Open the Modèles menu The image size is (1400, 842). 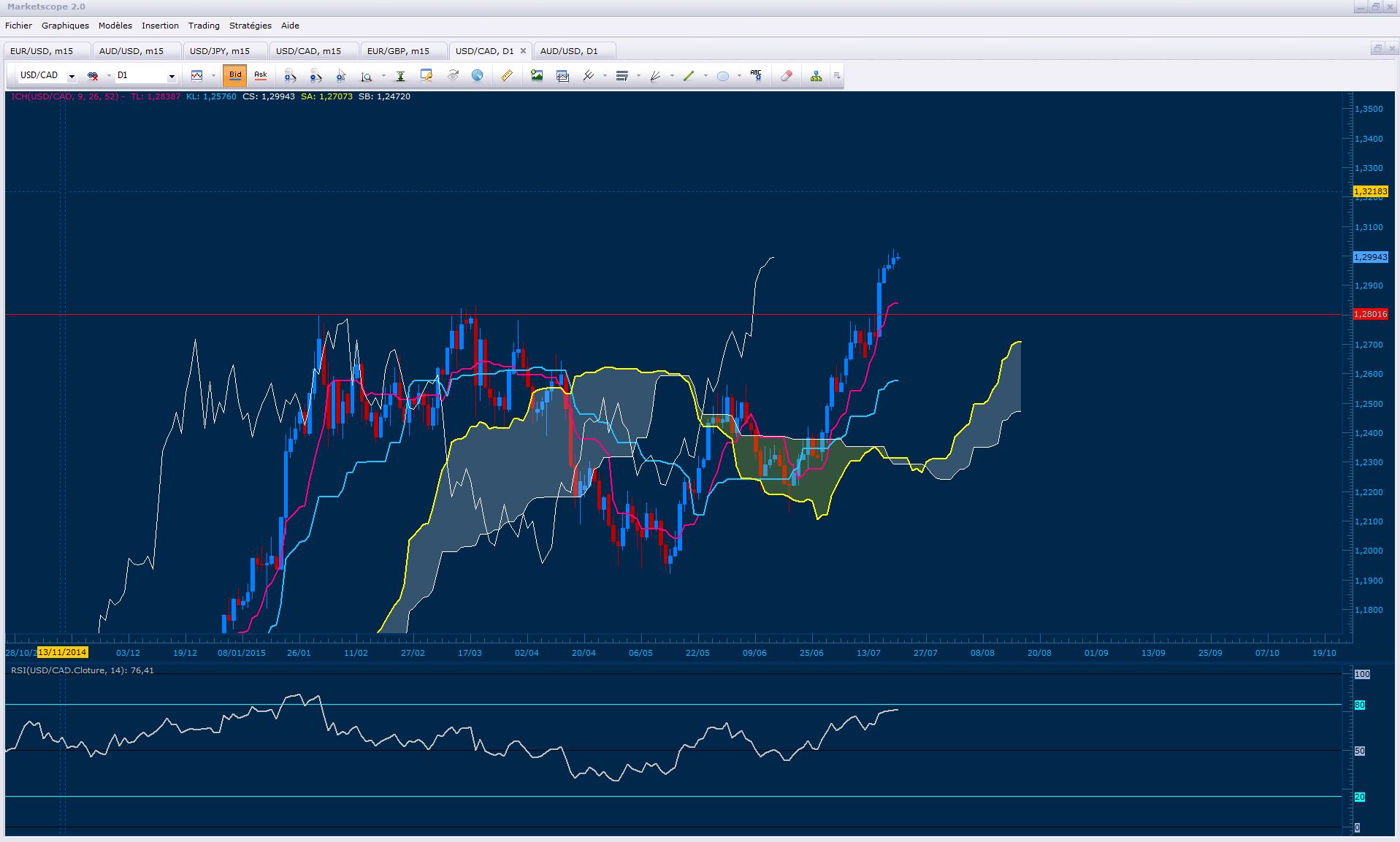115,26
